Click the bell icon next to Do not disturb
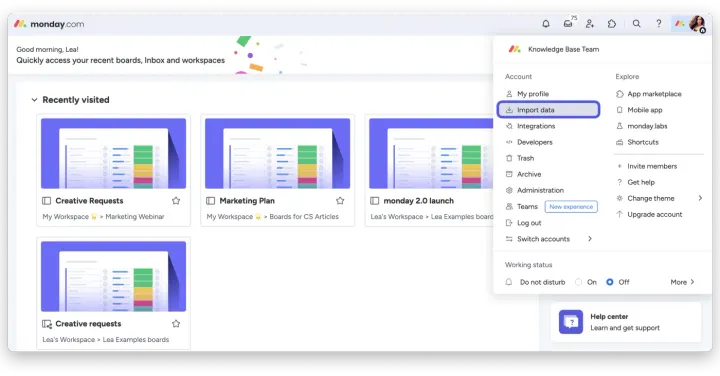Screen dimensions: 720x376 point(509,282)
